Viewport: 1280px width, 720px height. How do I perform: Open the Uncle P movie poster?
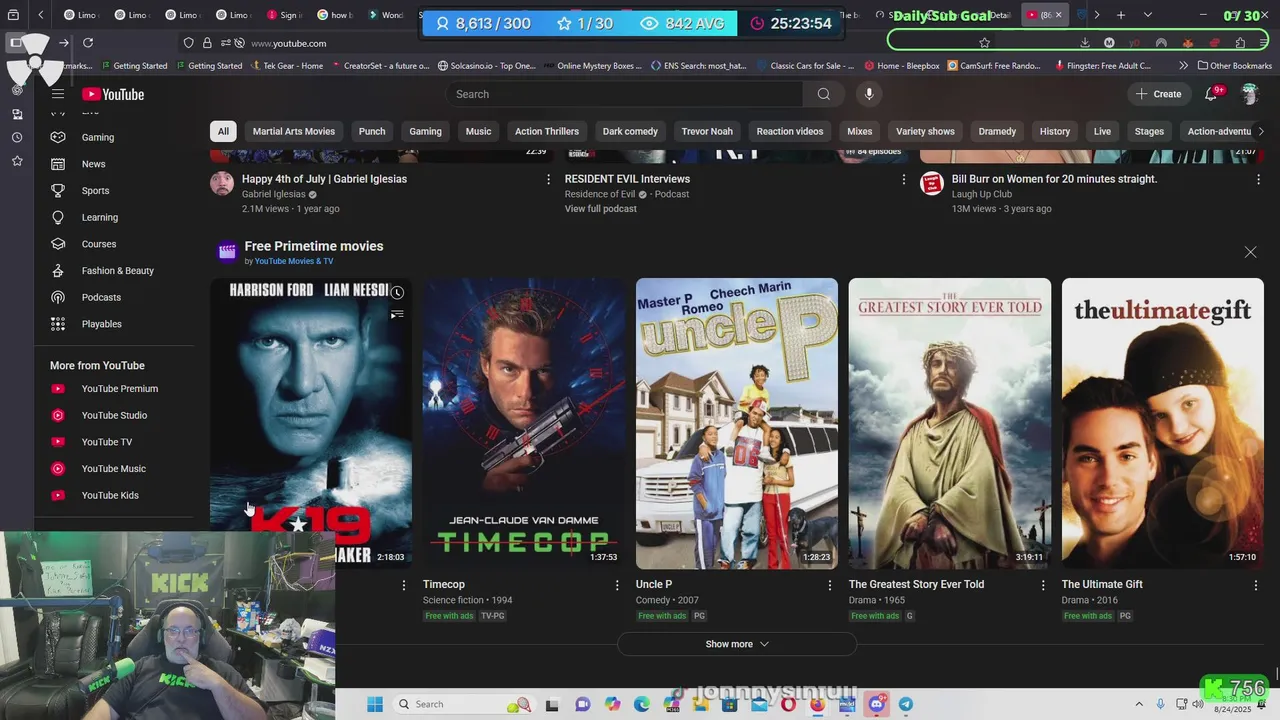(x=737, y=423)
